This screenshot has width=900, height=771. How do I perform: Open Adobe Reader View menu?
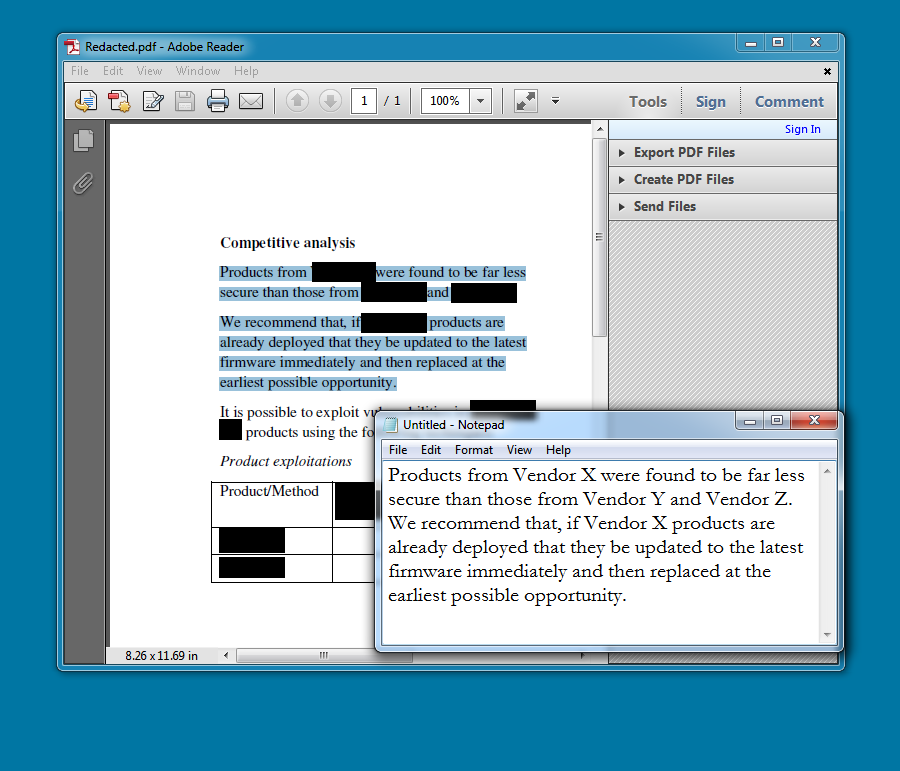click(149, 71)
